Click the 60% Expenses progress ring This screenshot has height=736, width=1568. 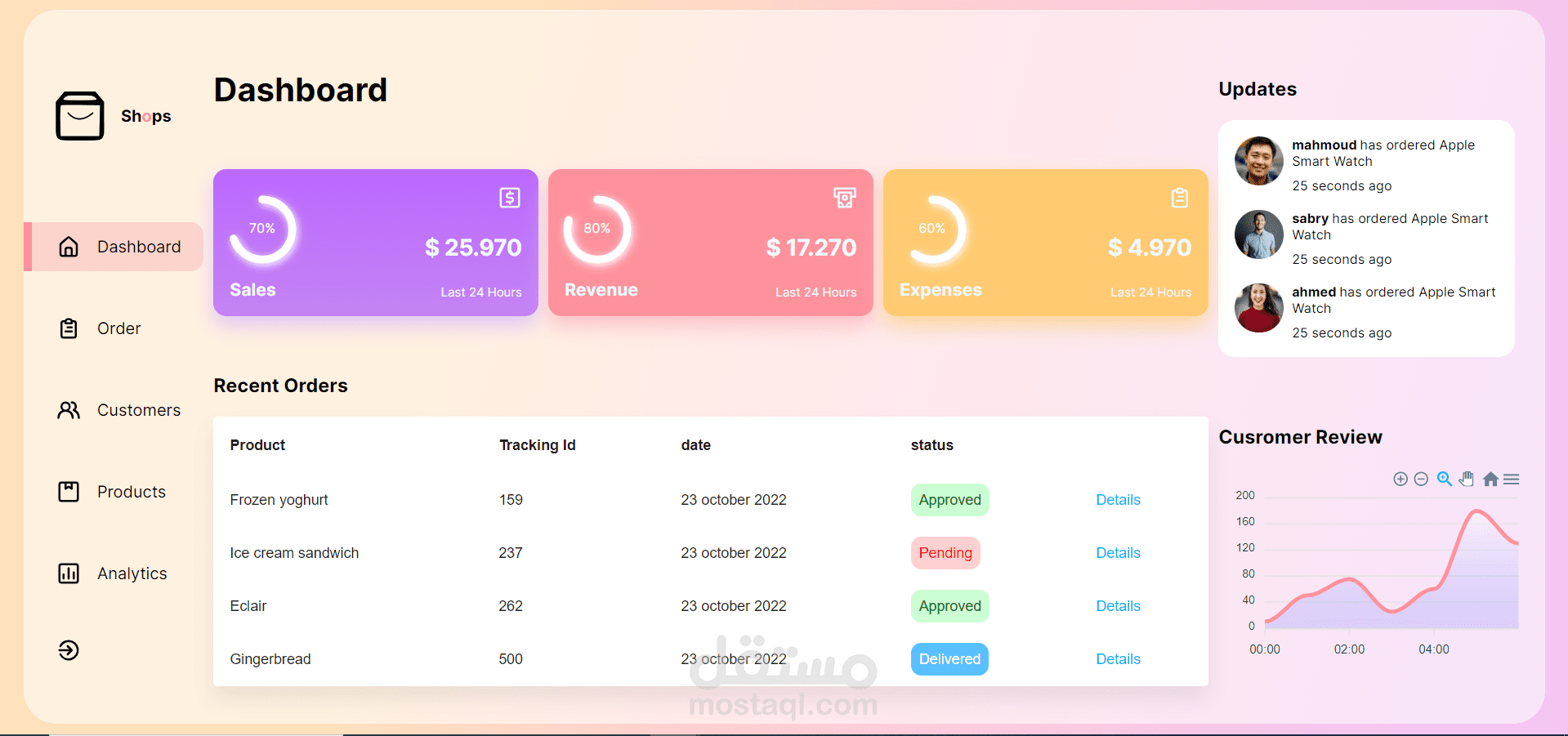(932, 230)
